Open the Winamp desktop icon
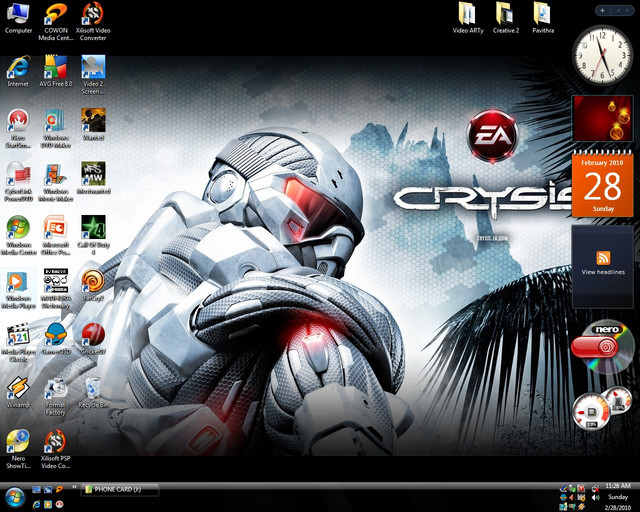This screenshot has width=640, height=512. coord(18,393)
